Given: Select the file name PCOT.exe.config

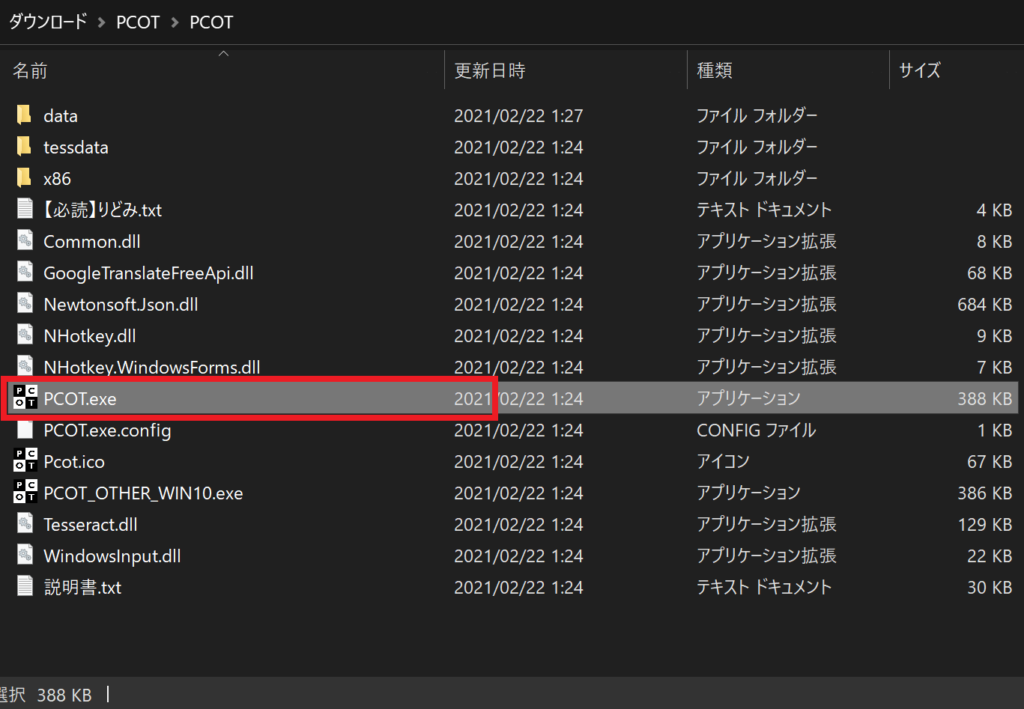Looking at the screenshot, I should click(108, 430).
